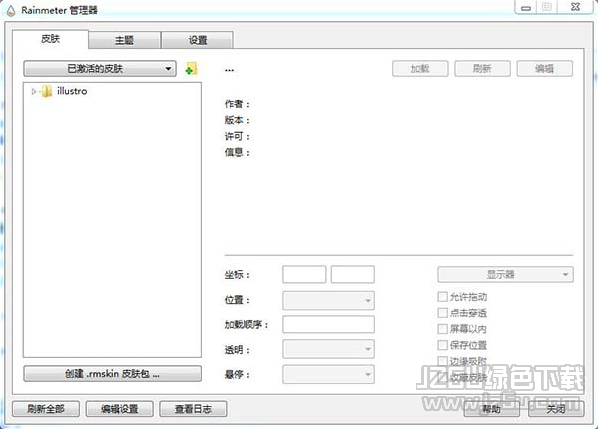Open the 悬停 hover dropdown
Viewport: 598px width, 429px height.
(x=328, y=374)
